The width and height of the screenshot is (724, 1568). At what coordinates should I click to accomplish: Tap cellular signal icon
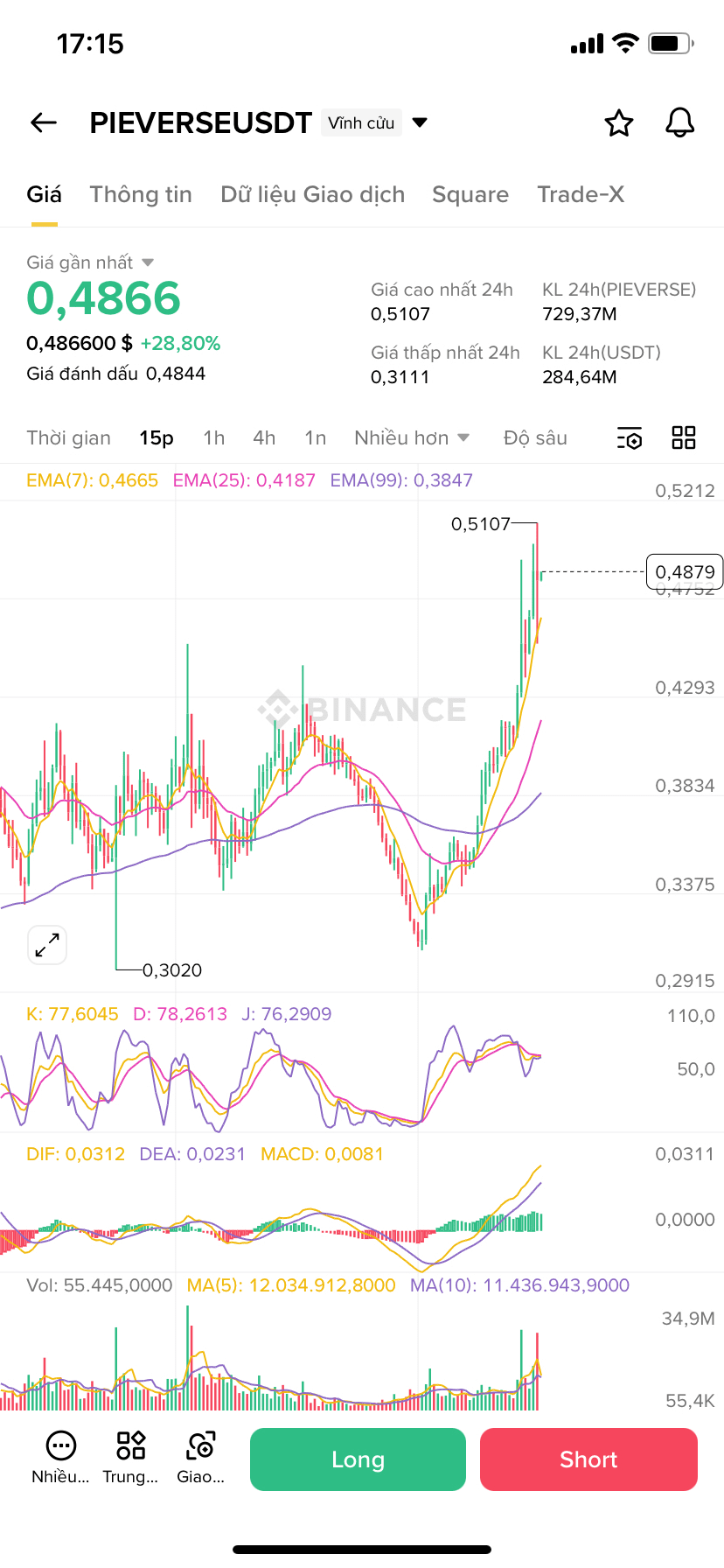[x=587, y=44]
